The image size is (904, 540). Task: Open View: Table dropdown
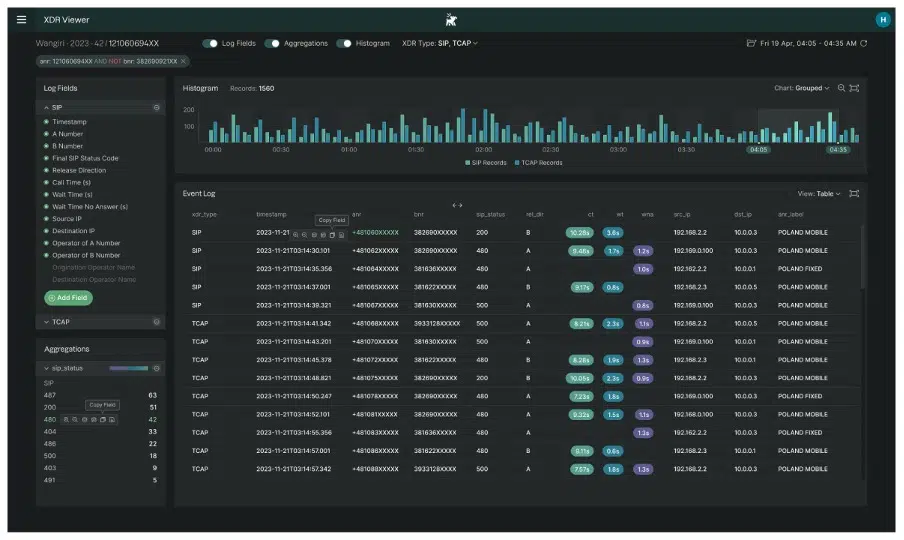(819, 194)
